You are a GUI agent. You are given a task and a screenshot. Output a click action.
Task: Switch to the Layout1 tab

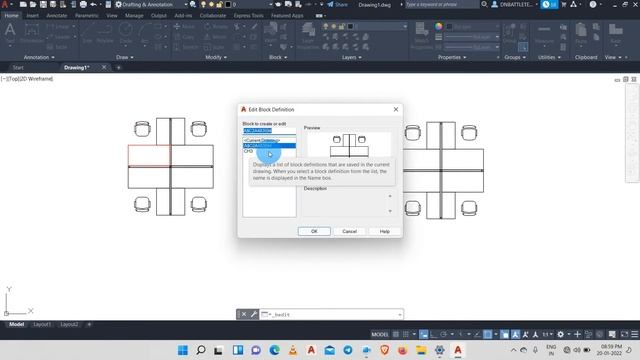(42, 324)
